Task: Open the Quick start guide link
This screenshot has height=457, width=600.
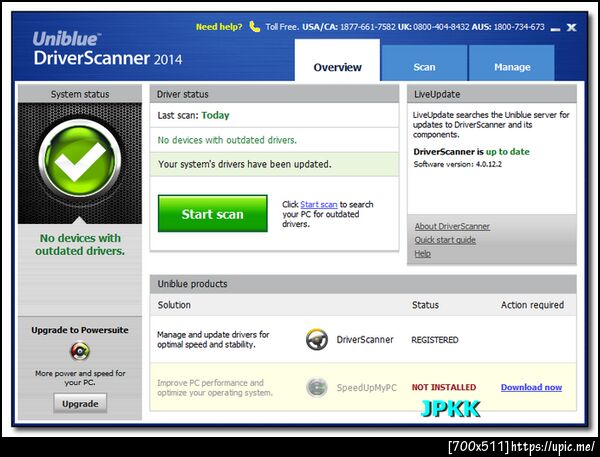Action: pos(445,240)
